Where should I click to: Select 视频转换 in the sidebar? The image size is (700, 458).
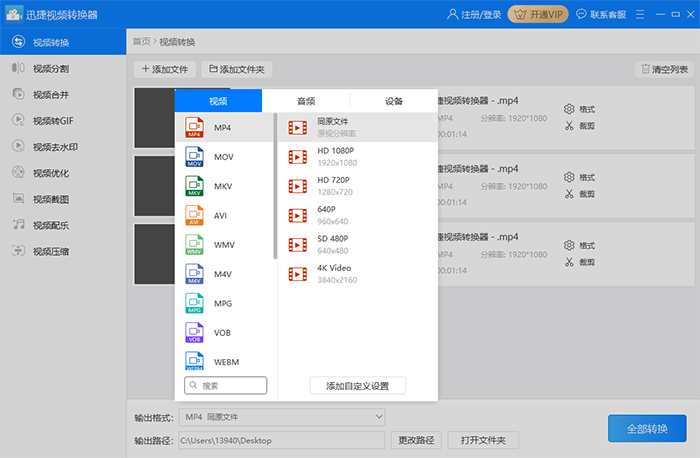63,42
